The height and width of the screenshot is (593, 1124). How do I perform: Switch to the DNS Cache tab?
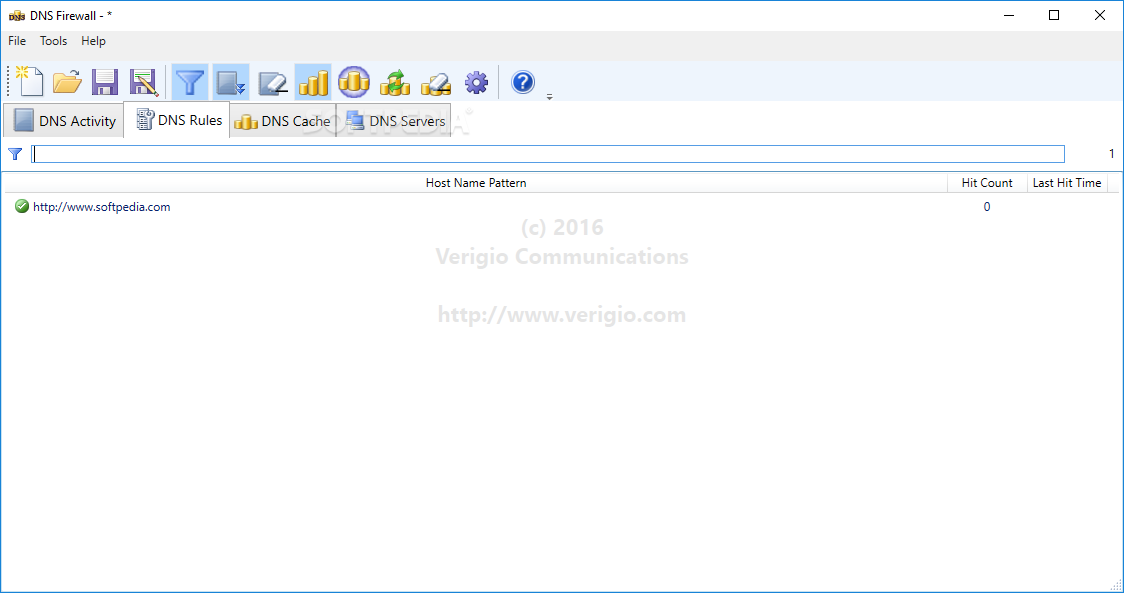pyautogui.click(x=283, y=120)
